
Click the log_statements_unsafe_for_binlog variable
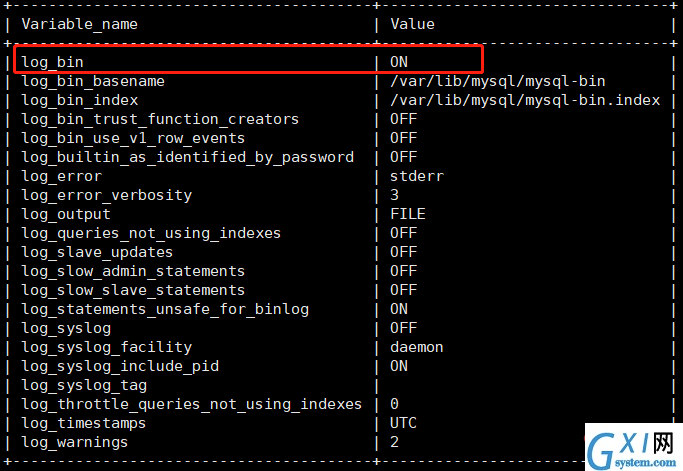165,310
